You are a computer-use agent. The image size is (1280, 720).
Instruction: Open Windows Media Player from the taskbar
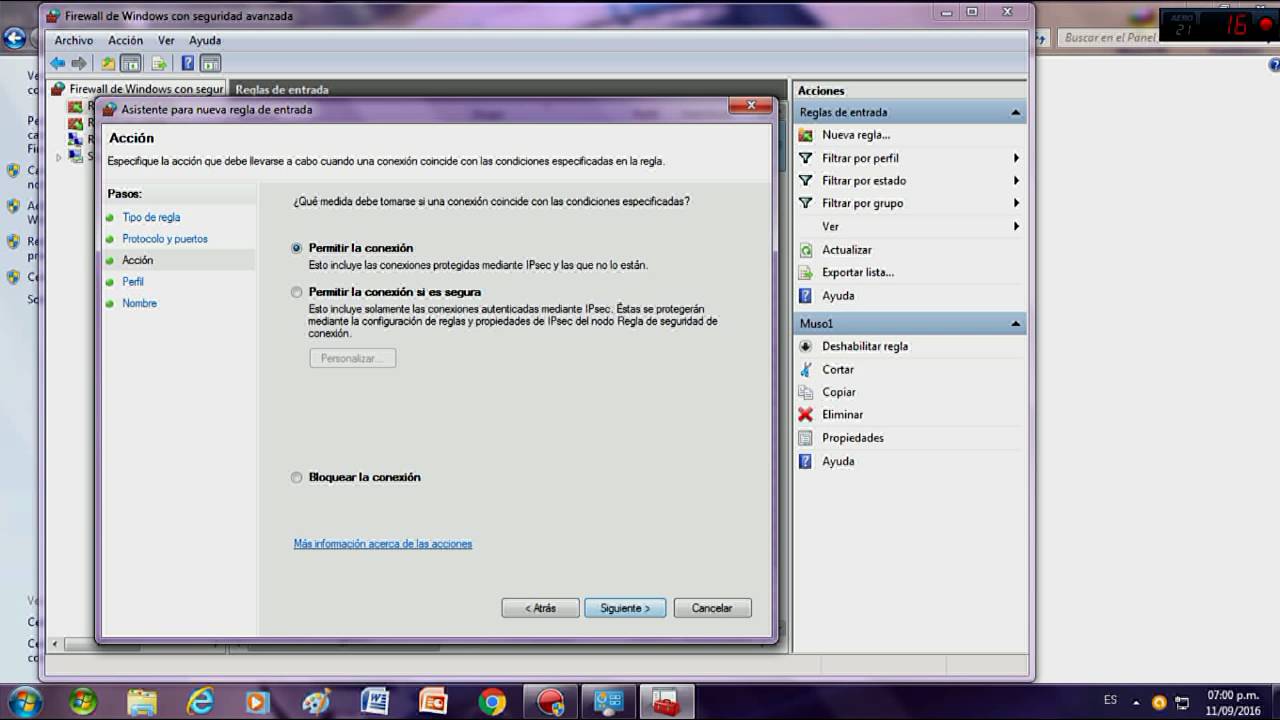point(258,702)
